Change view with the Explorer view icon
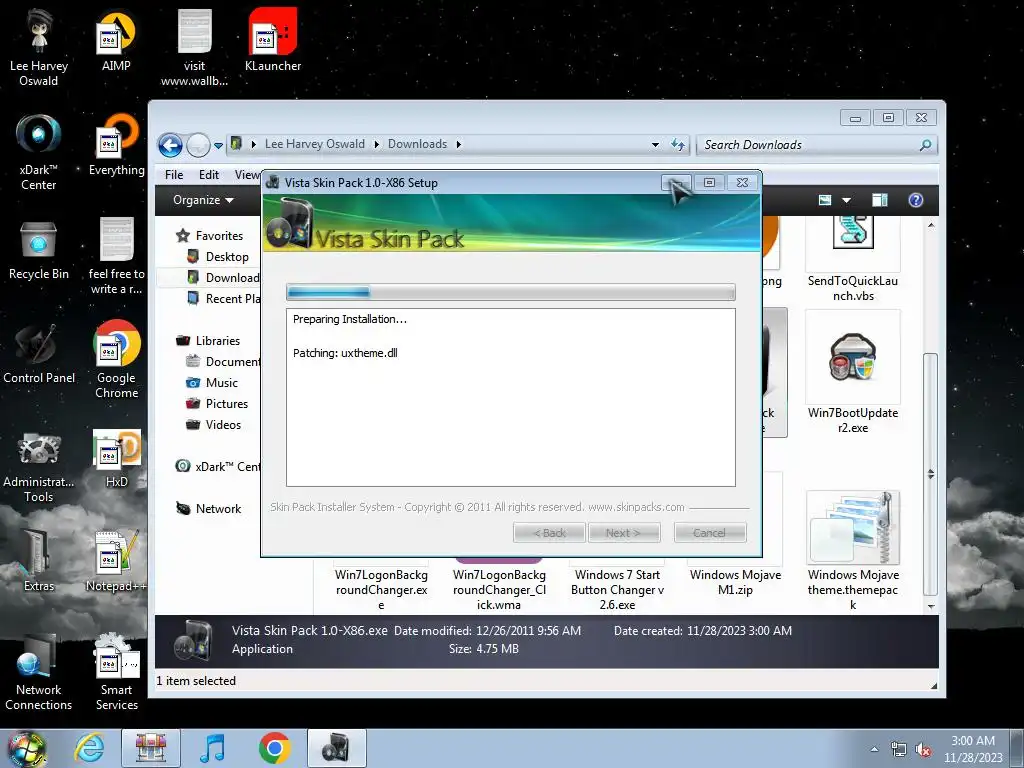Image resolution: width=1024 pixels, height=768 pixels. (825, 200)
